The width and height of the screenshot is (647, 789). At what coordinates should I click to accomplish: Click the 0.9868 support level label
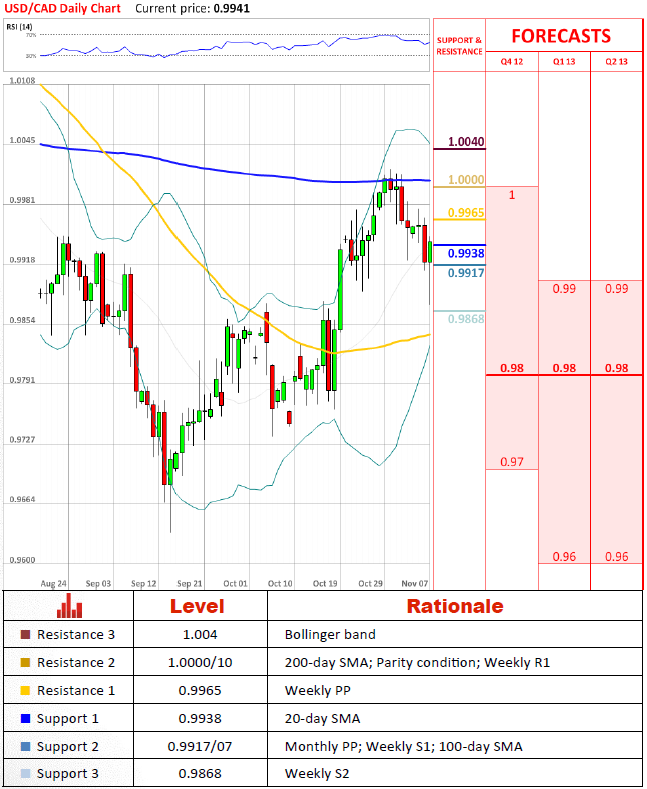point(466,318)
